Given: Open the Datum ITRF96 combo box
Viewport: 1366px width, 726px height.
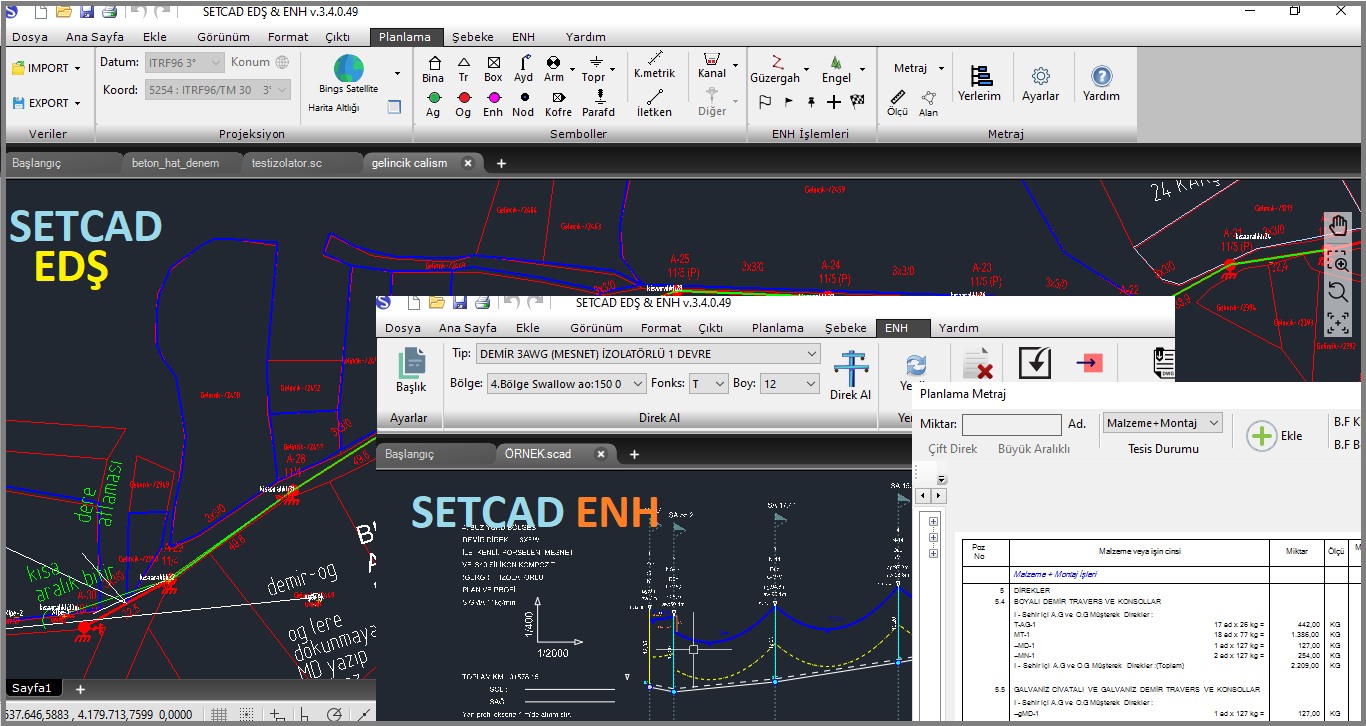Looking at the screenshot, I should tap(185, 62).
